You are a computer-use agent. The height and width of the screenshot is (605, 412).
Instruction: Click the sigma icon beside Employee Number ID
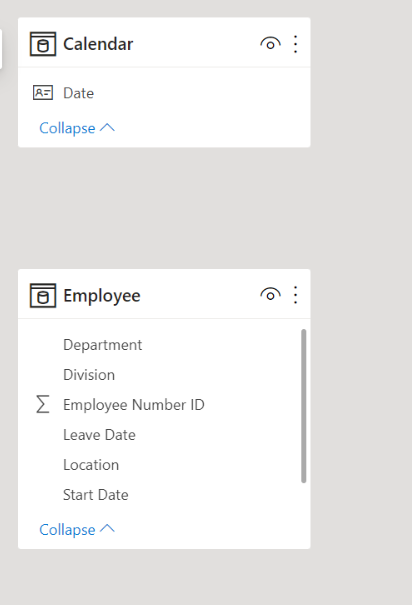pyautogui.click(x=43, y=404)
